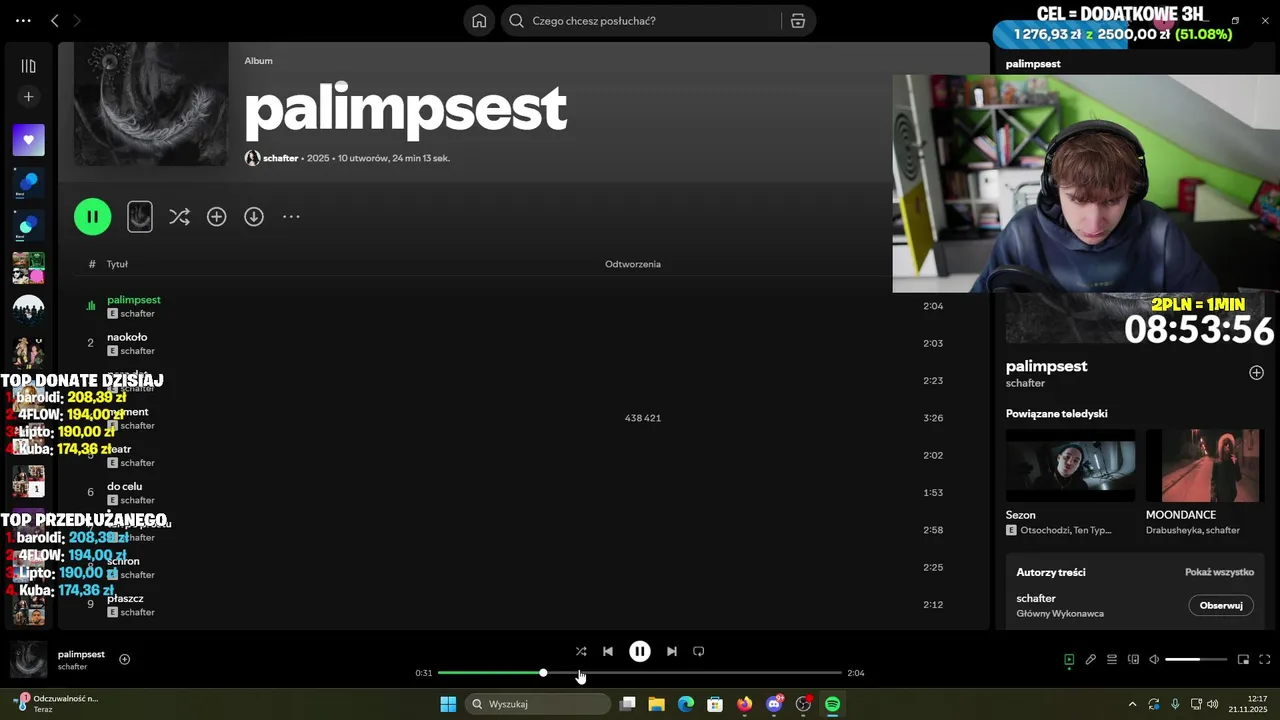Open File Explorer from the taskbar
The height and width of the screenshot is (720, 1280).
(656, 704)
